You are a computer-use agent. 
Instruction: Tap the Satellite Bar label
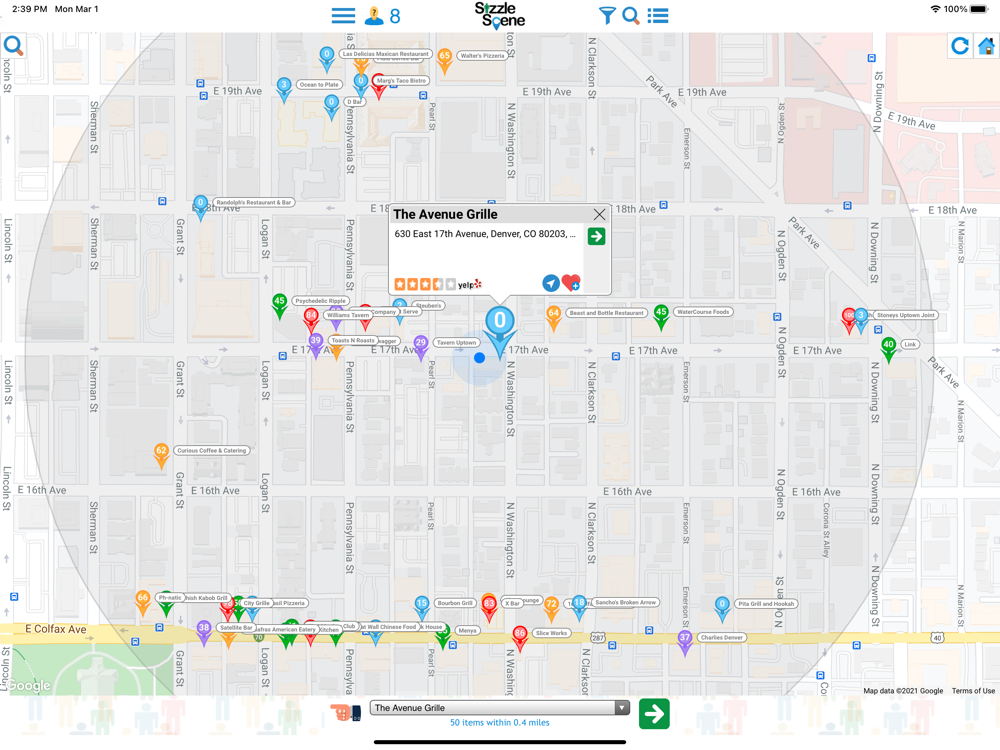click(x=236, y=628)
